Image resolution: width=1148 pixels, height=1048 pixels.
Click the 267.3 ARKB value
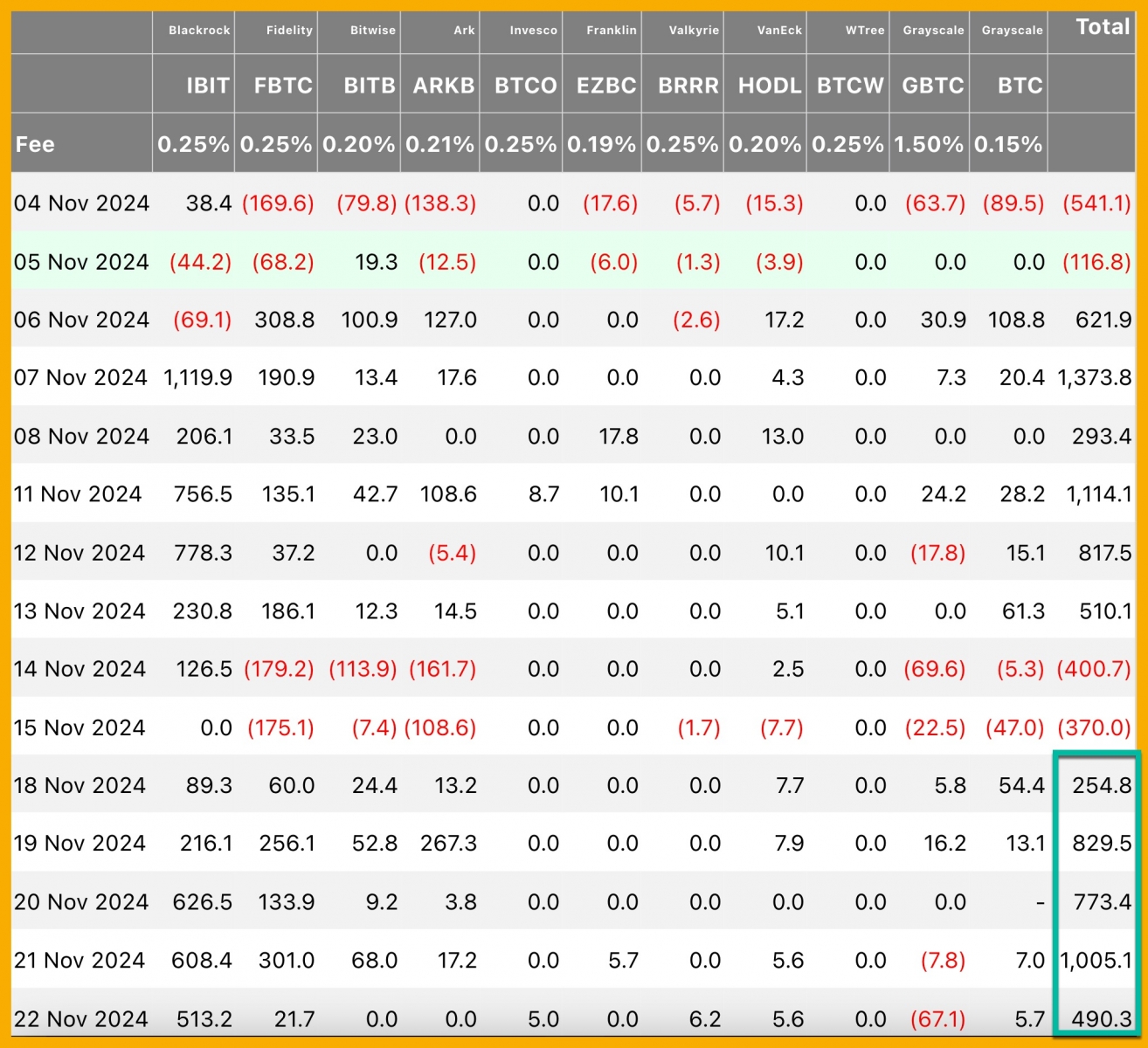coord(448,844)
